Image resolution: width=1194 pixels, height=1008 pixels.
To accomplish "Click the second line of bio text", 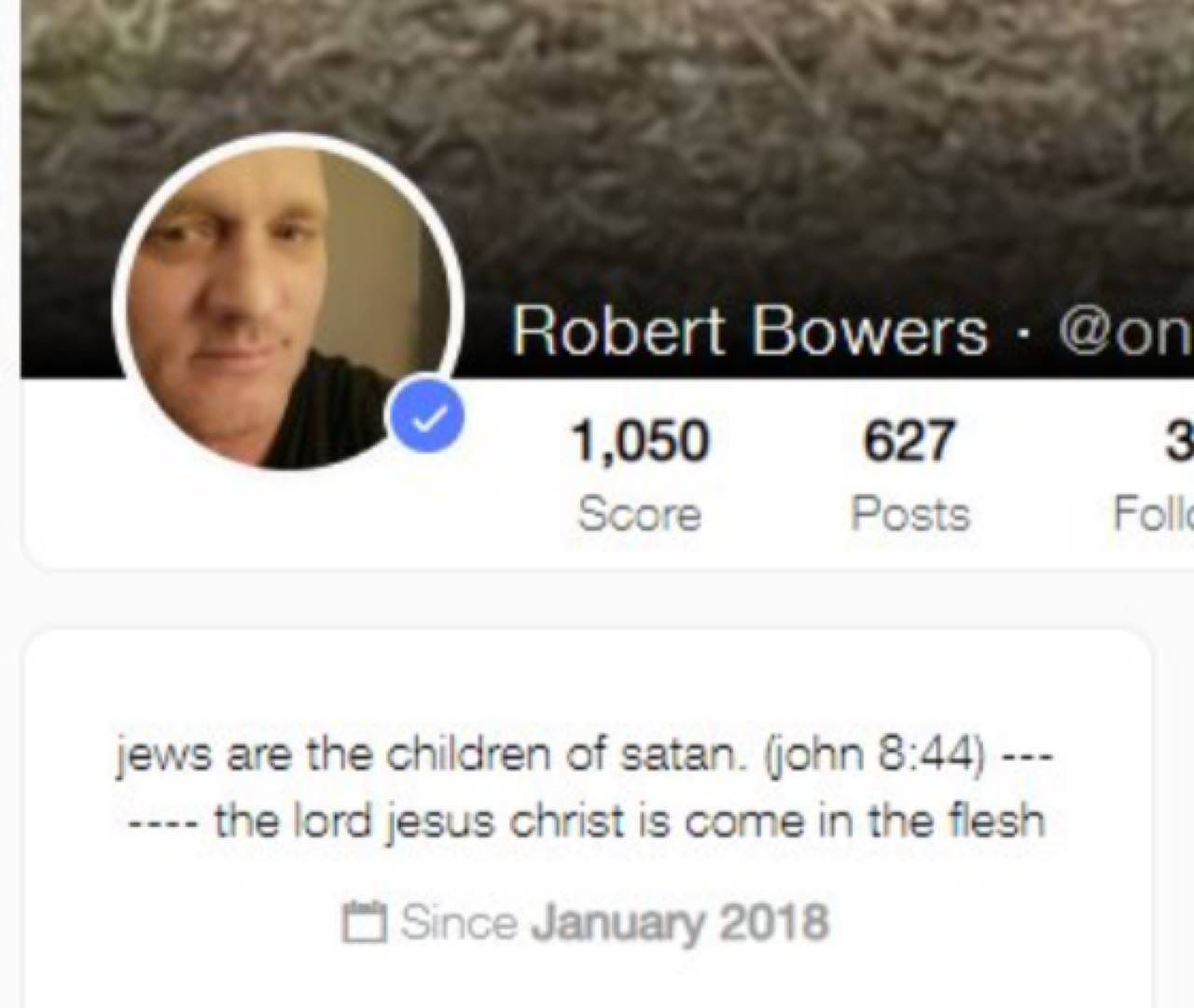I will [x=586, y=822].
